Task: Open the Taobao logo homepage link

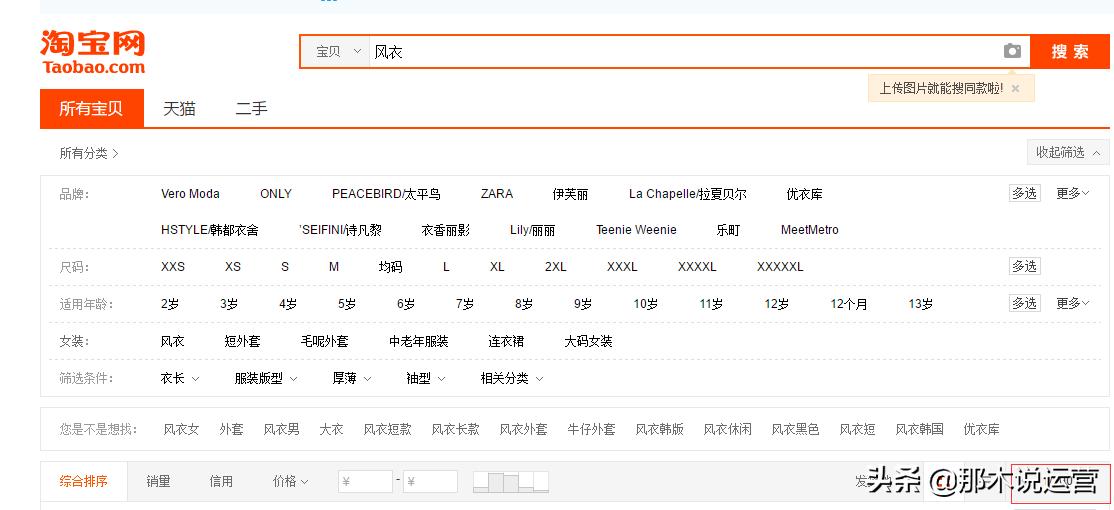Action: (92, 52)
